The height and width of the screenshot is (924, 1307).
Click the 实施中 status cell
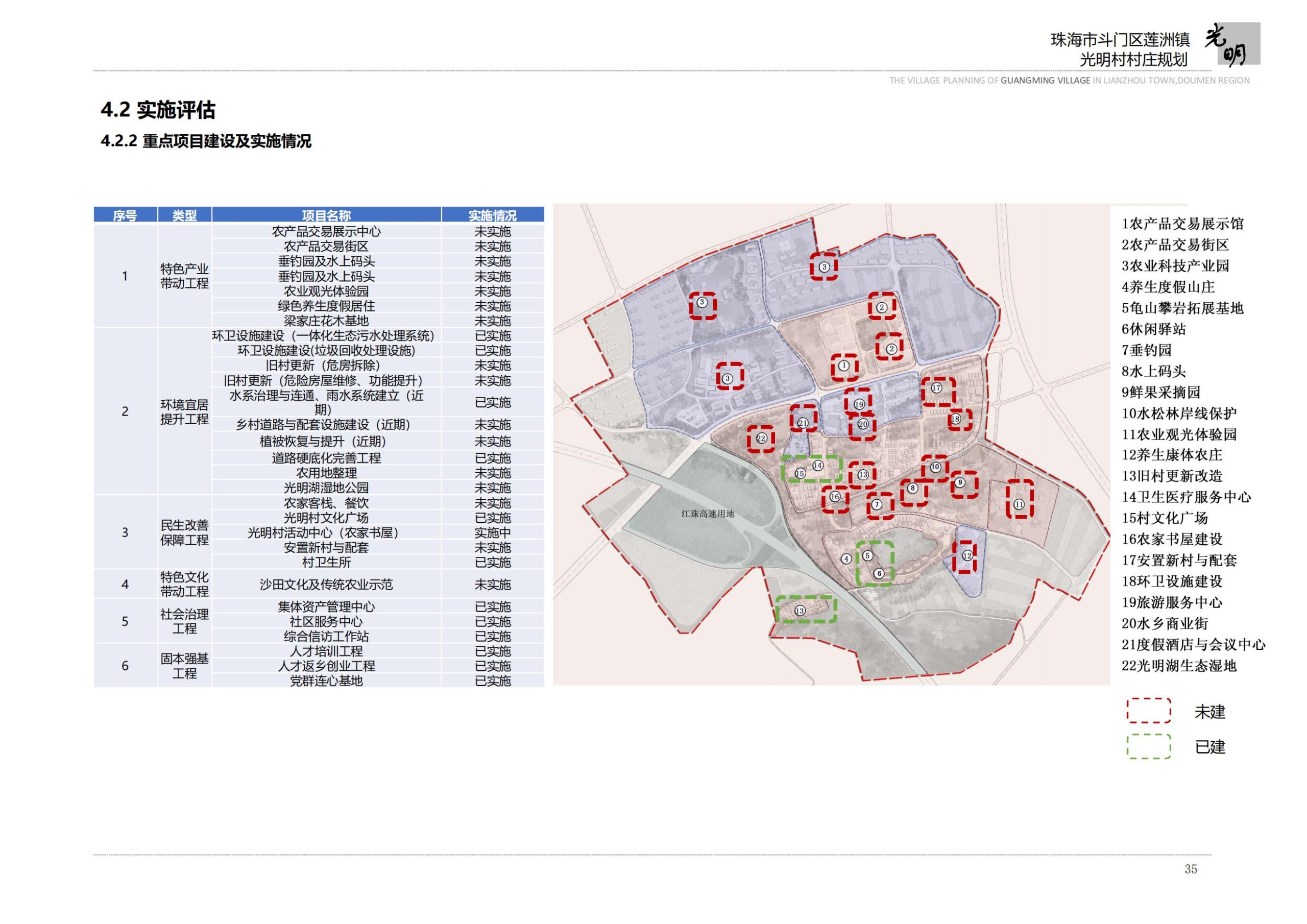(492, 532)
